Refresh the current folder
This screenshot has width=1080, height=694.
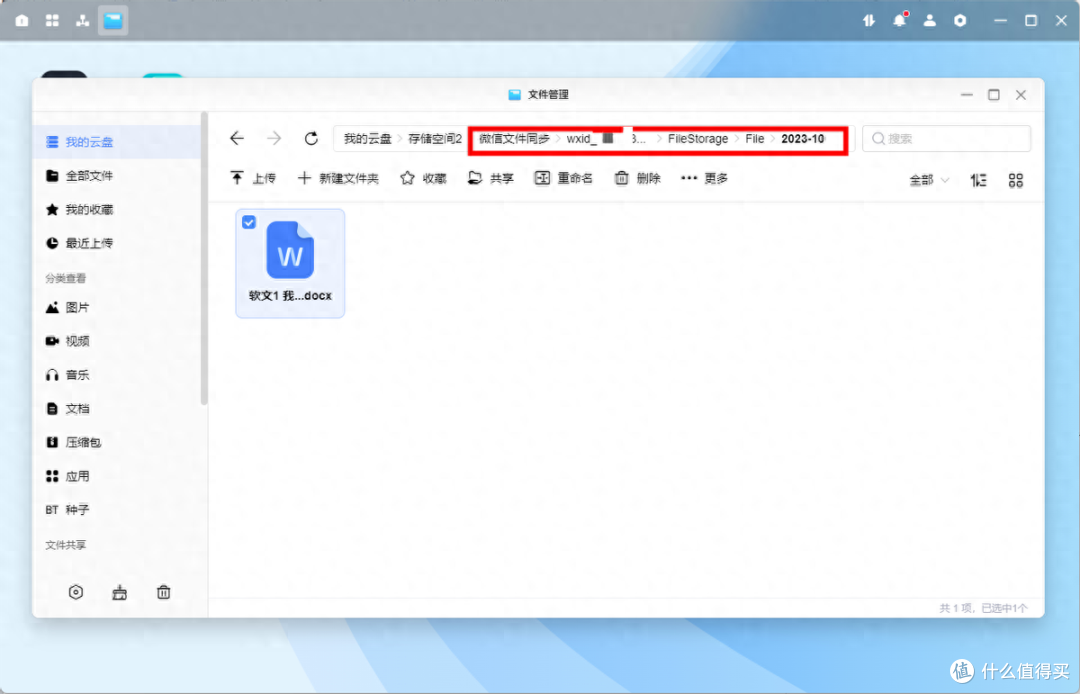coord(311,138)
